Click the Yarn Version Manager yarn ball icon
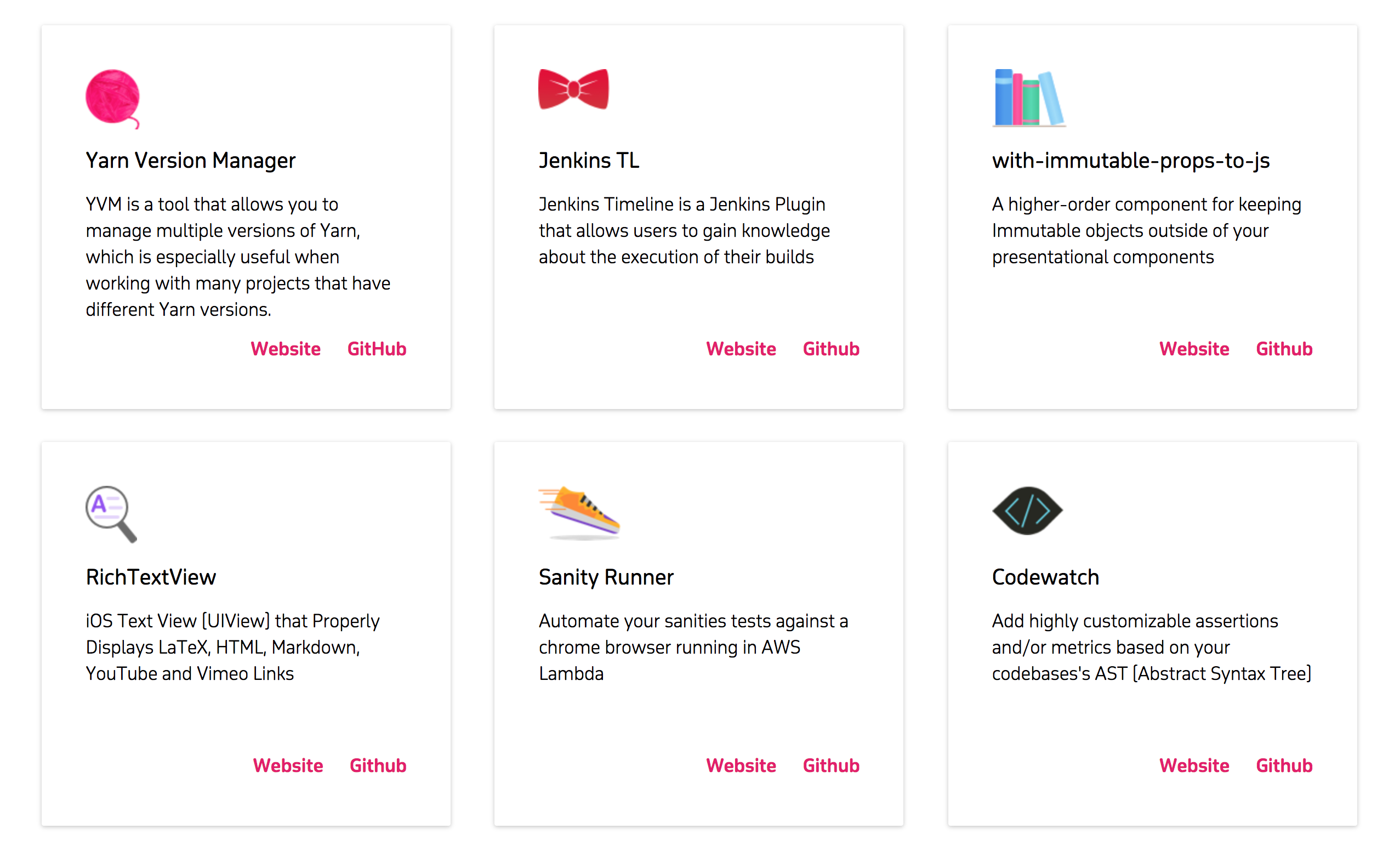The width and height of the screenshot is (1400, 851). tap(112, 98)
